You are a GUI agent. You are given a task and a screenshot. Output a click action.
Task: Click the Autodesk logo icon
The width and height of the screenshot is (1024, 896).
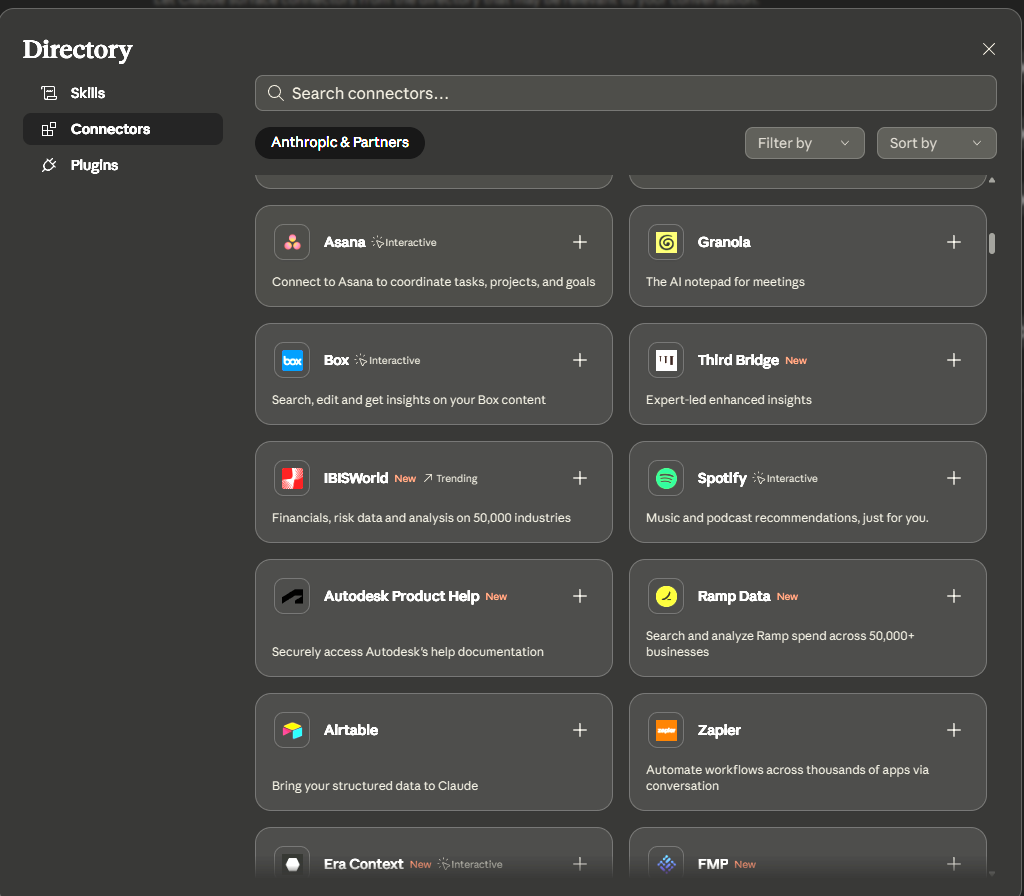tap(292, 596)
